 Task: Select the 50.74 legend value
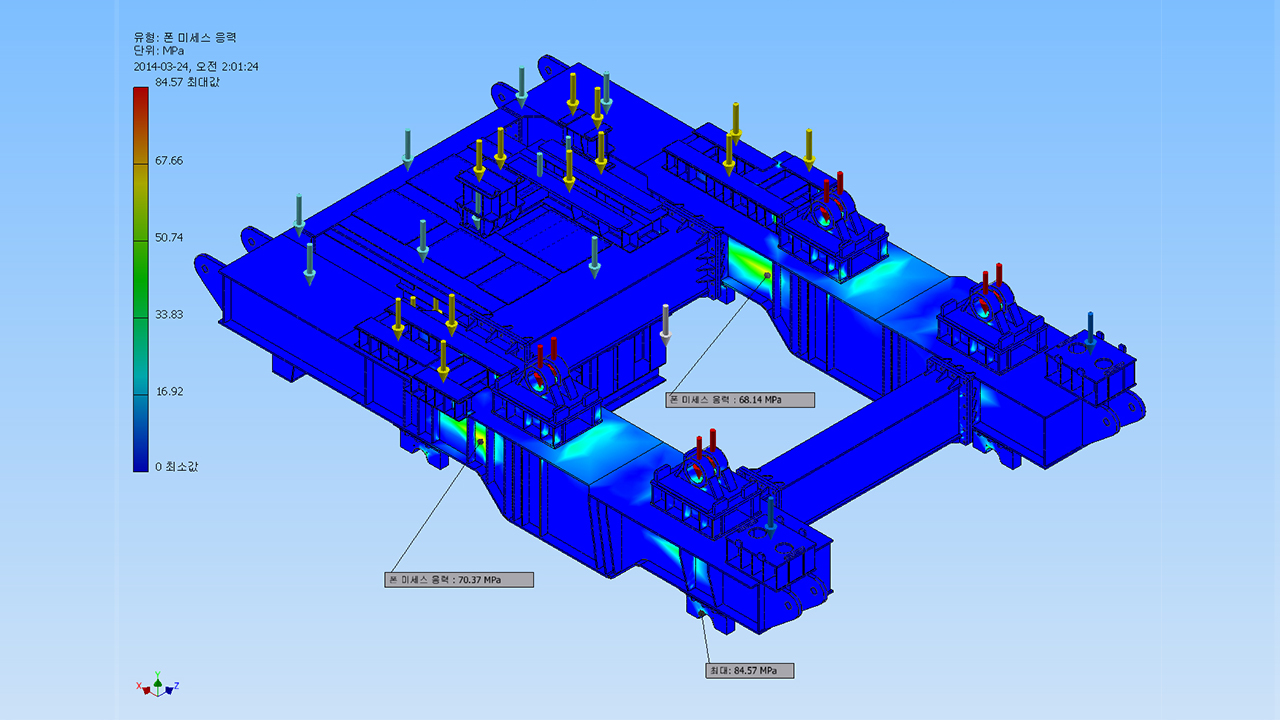click(x=169, y=237)
